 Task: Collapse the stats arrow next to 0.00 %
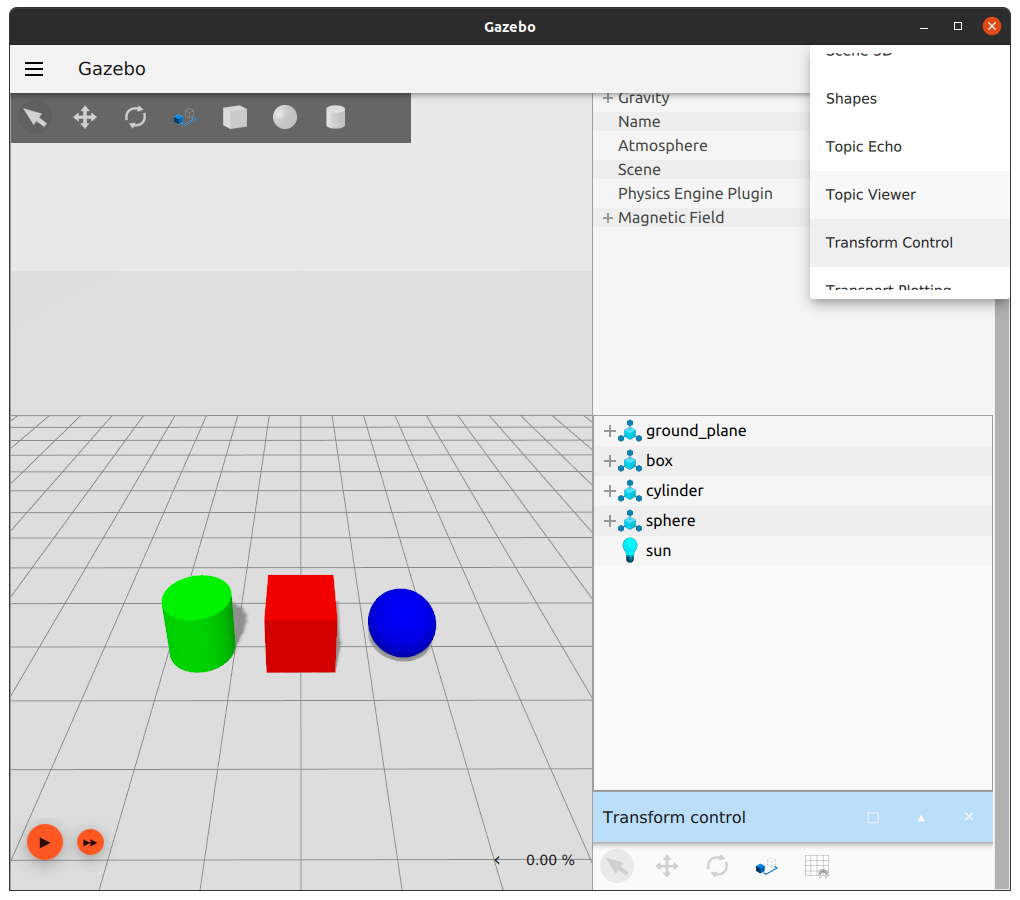[x=498, y=860]
